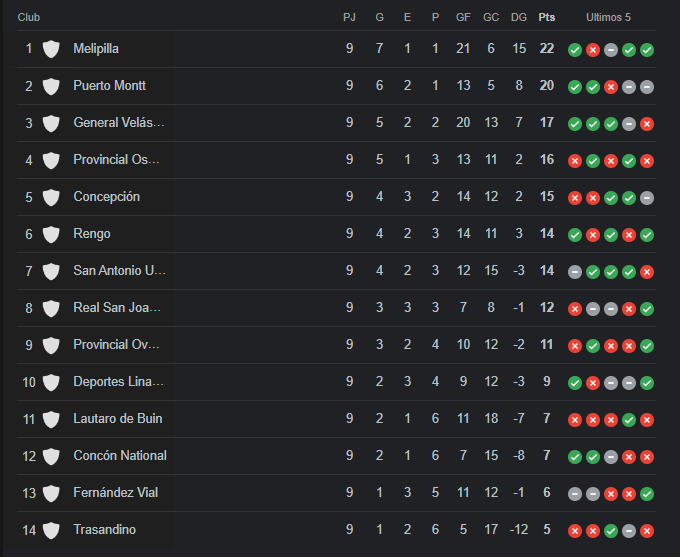This screenshot has width=680, height=557.
Task: Click Rengo's shield crest icon
Action: tap(51, 234)
